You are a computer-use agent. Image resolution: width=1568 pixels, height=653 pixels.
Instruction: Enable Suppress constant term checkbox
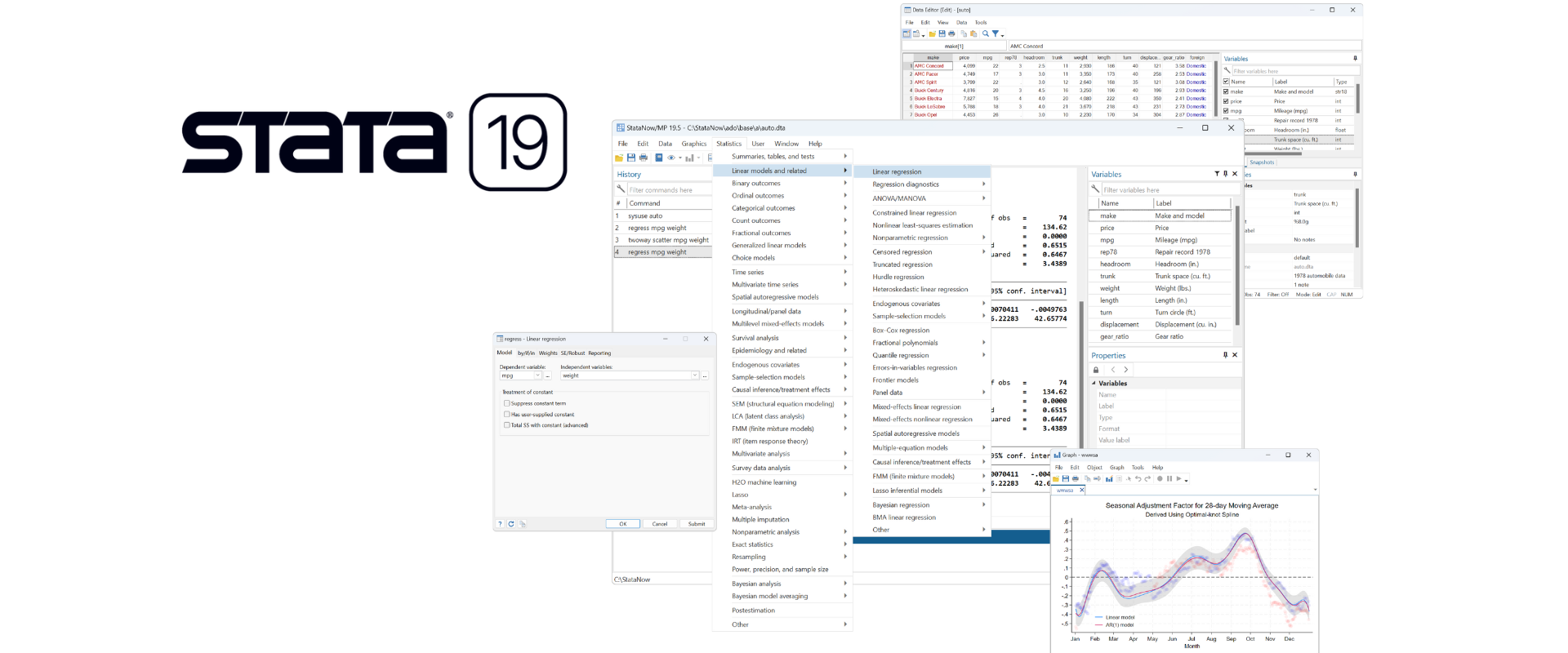click(507, 403)
